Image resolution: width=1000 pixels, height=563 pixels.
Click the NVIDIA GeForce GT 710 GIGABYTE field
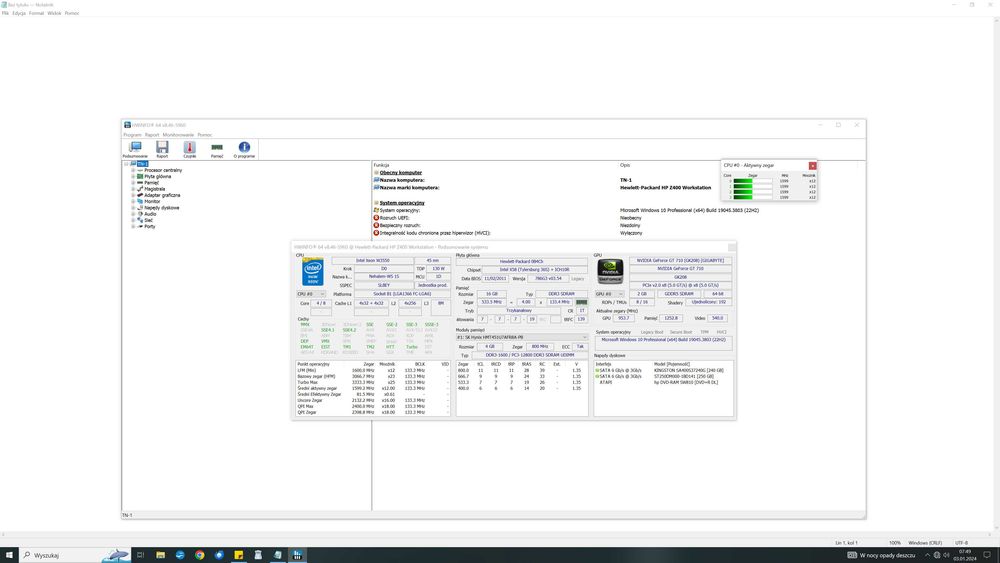coord(680,261)
